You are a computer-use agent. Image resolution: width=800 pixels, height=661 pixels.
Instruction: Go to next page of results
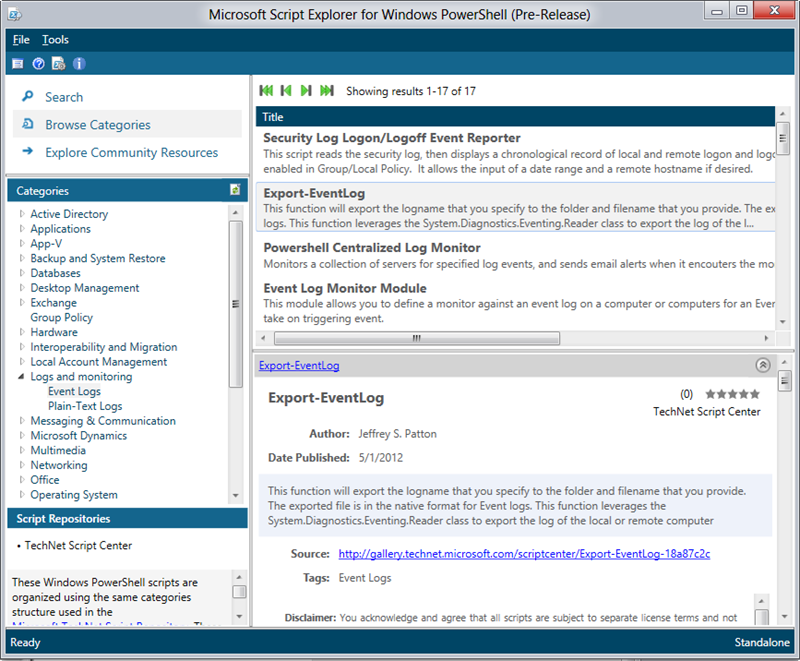tap(306, 91)
